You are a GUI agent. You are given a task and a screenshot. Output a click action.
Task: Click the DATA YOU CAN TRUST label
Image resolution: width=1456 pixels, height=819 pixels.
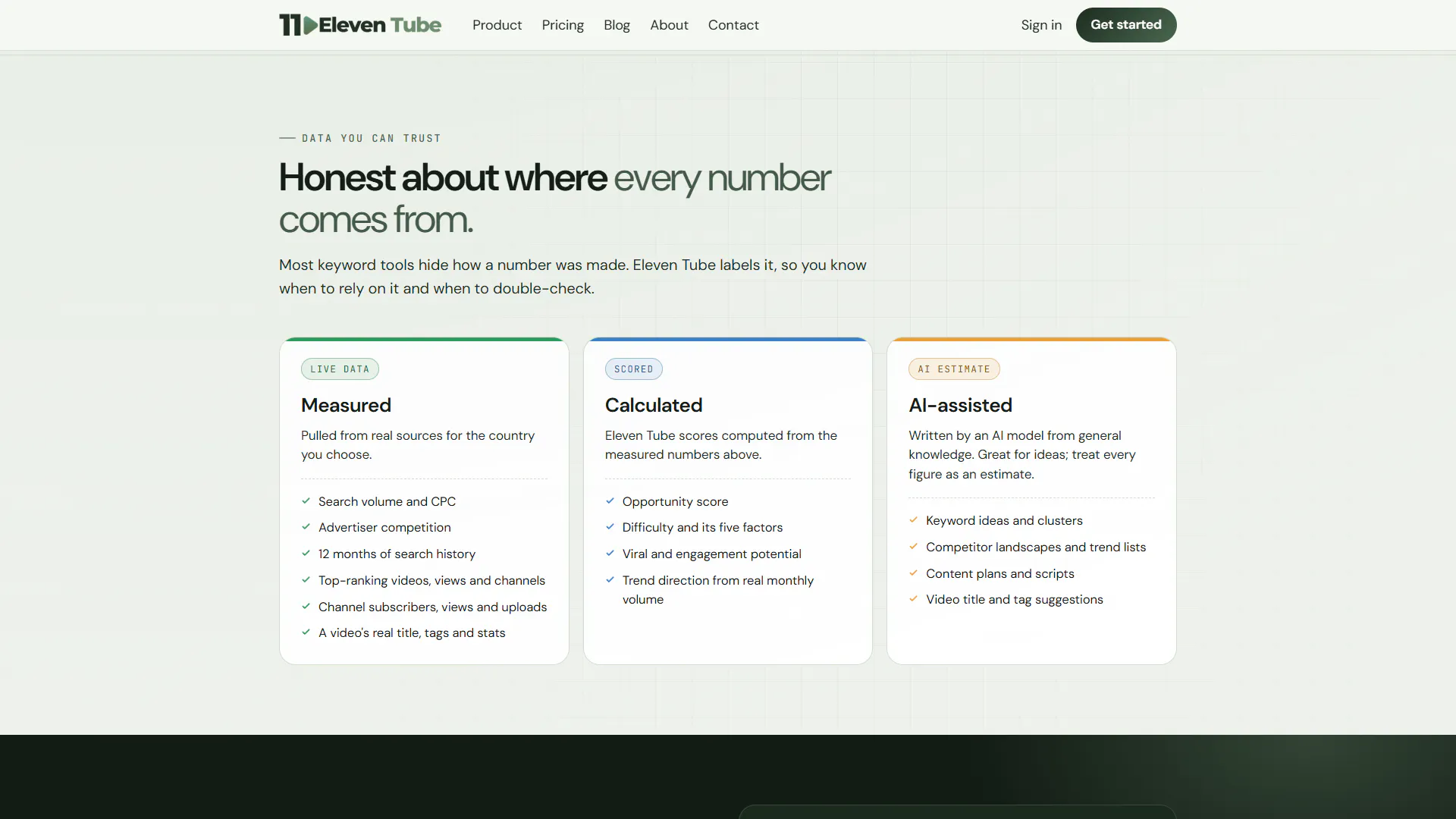371,138
